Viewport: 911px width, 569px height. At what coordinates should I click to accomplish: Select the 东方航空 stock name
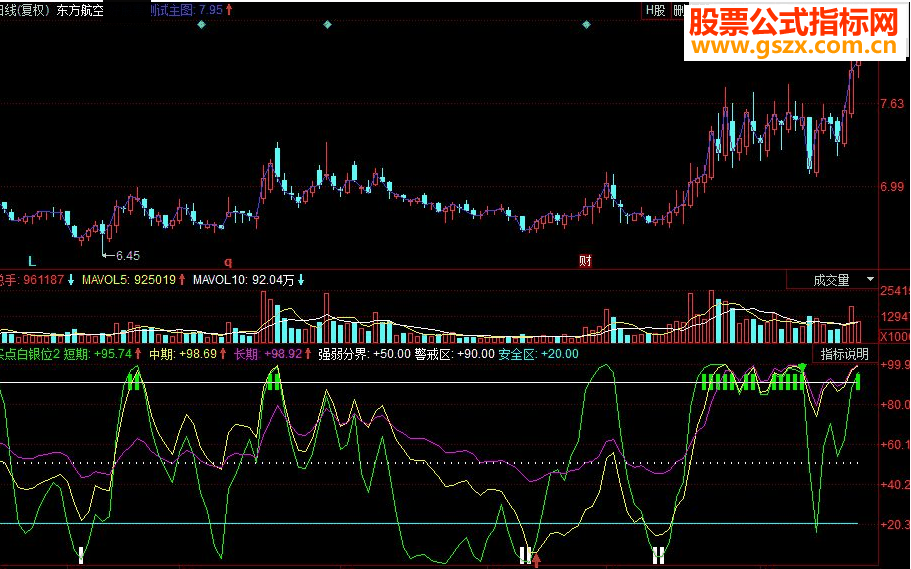[80, 10]
